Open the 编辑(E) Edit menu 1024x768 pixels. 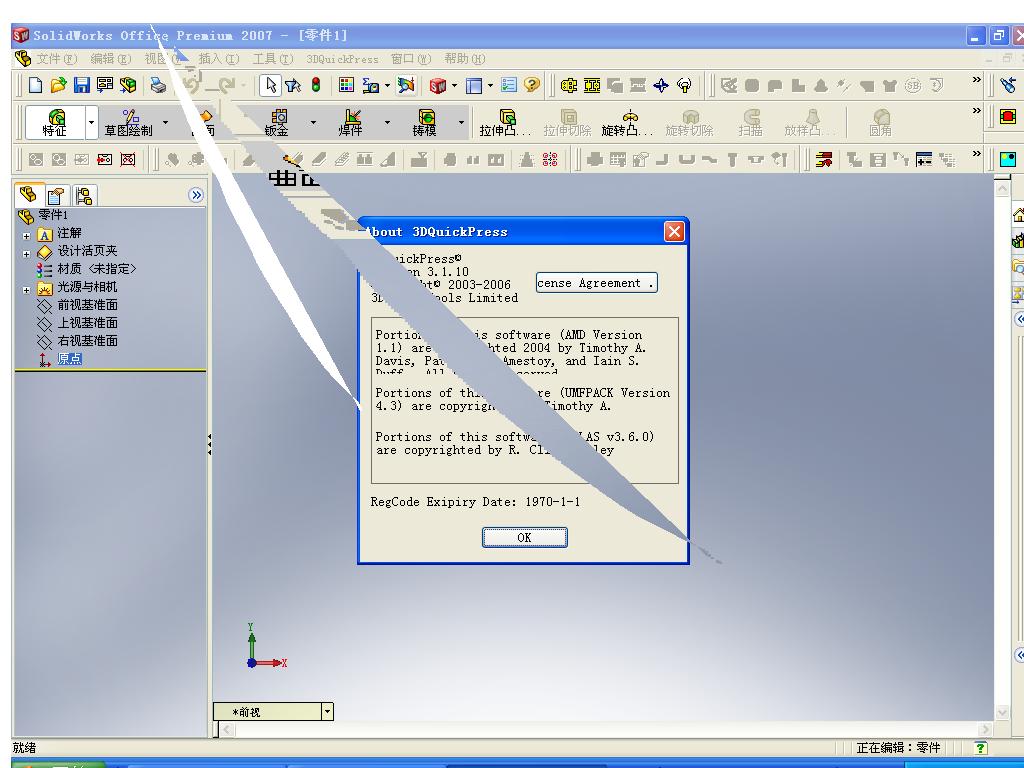(x=111, y=59)
